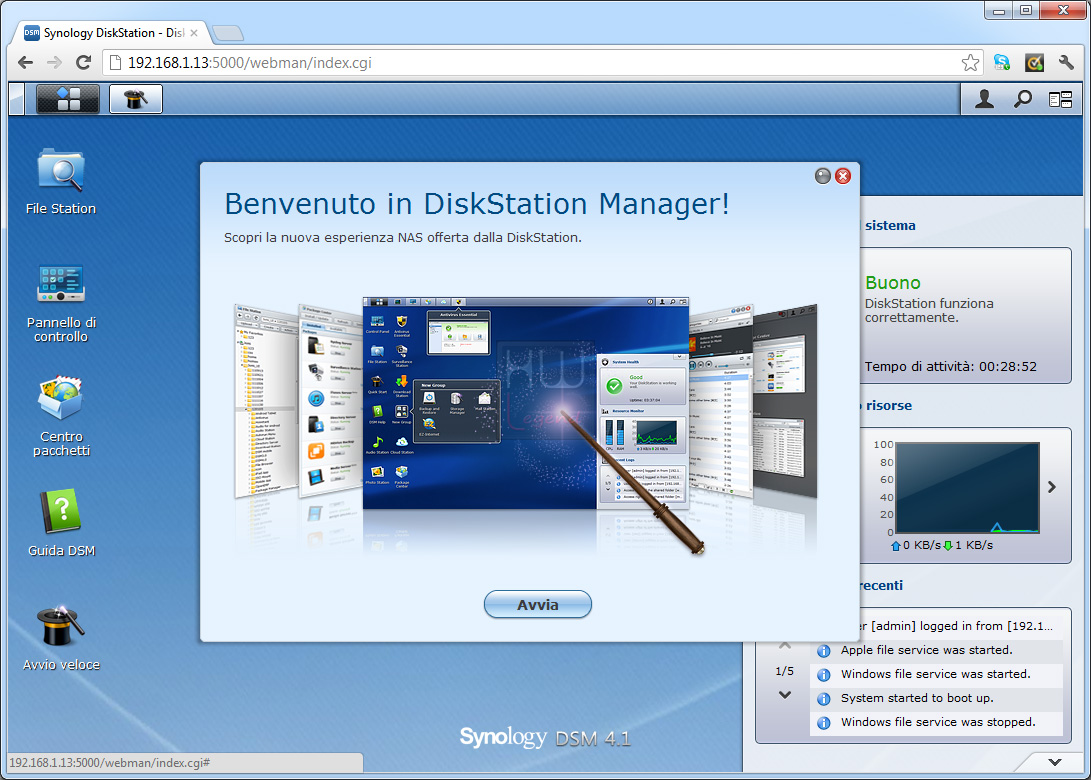Click the '0 KB/s' upload rate text
The image size is (1091, 780).
(x=922, y=546)
